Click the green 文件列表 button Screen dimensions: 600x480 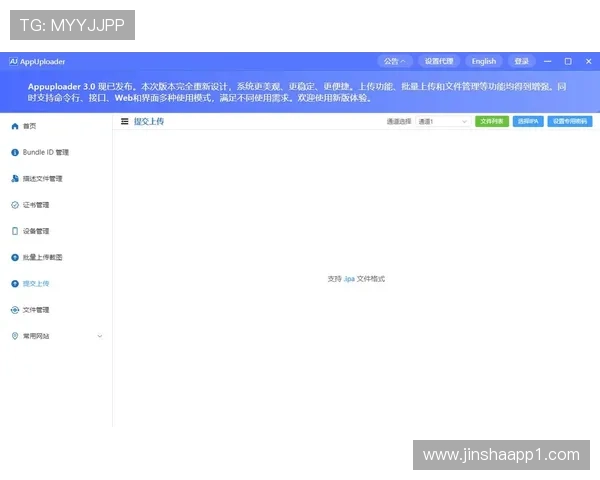coord(492,121)
